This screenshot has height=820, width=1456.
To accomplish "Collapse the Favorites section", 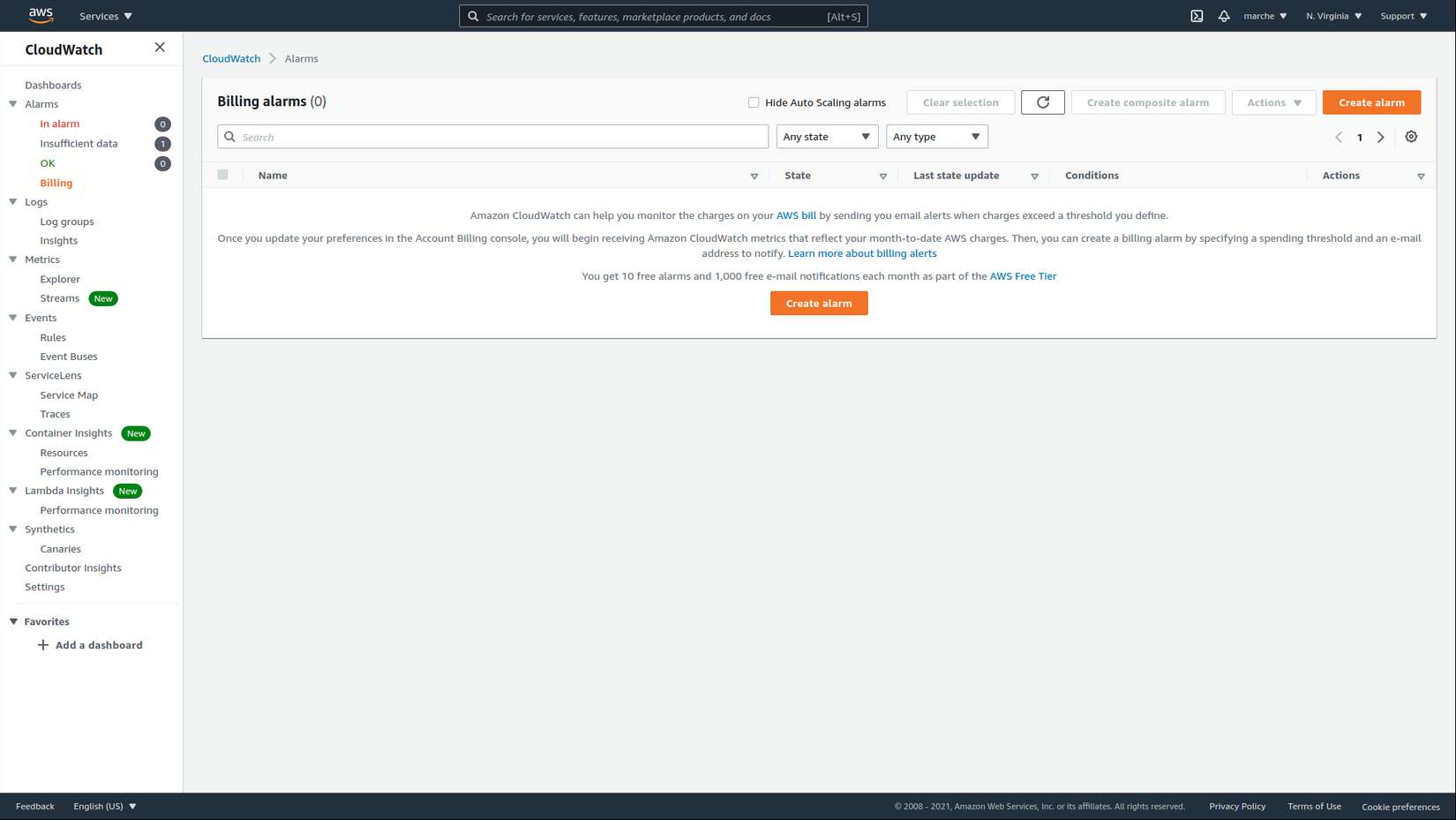I will (x=13, y=621).
